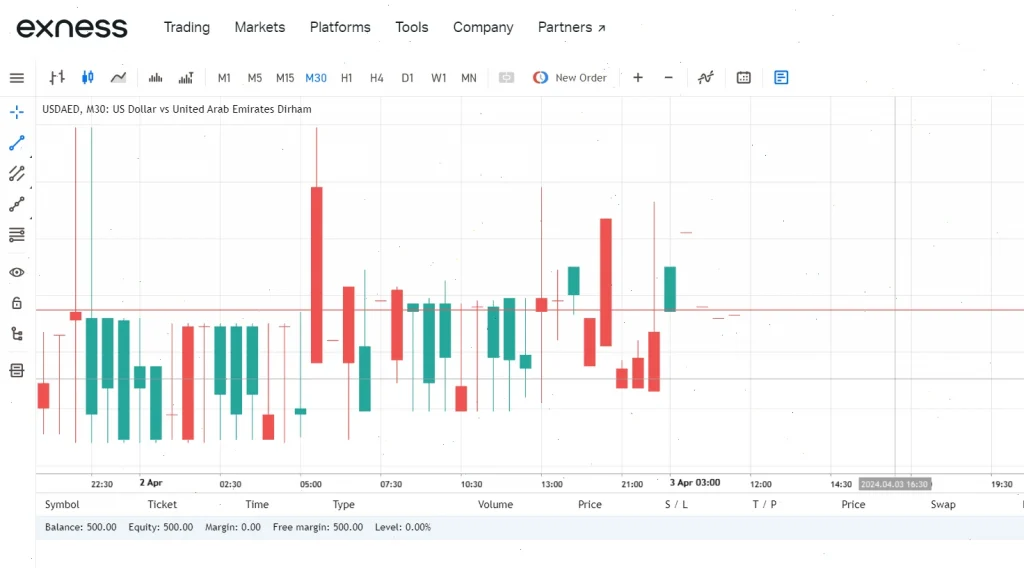1024x568 pixels.
Task: Open the Partners link
Action: (x=571, y=27)
